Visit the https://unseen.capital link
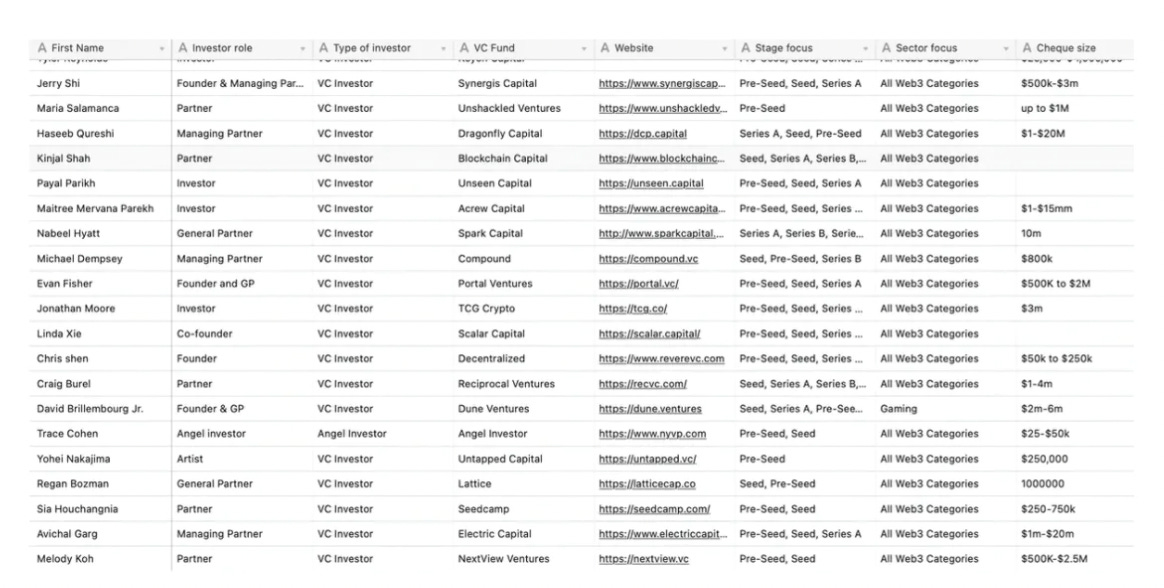 point(651,183)
